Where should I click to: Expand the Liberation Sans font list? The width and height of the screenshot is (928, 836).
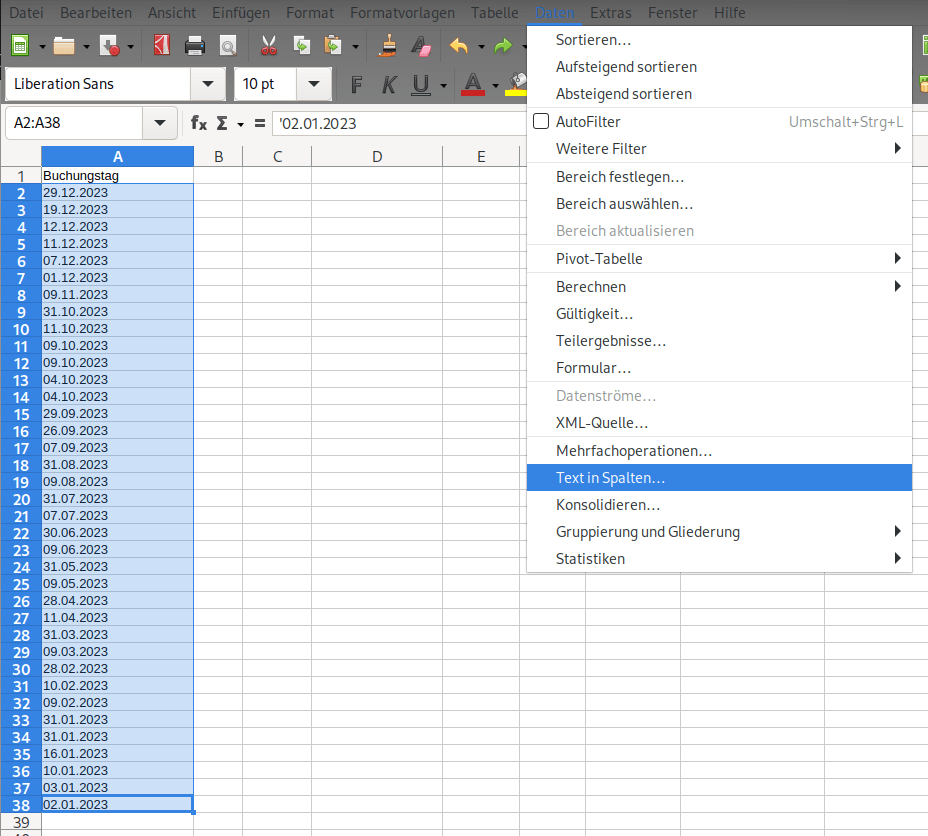pos(208,84)
